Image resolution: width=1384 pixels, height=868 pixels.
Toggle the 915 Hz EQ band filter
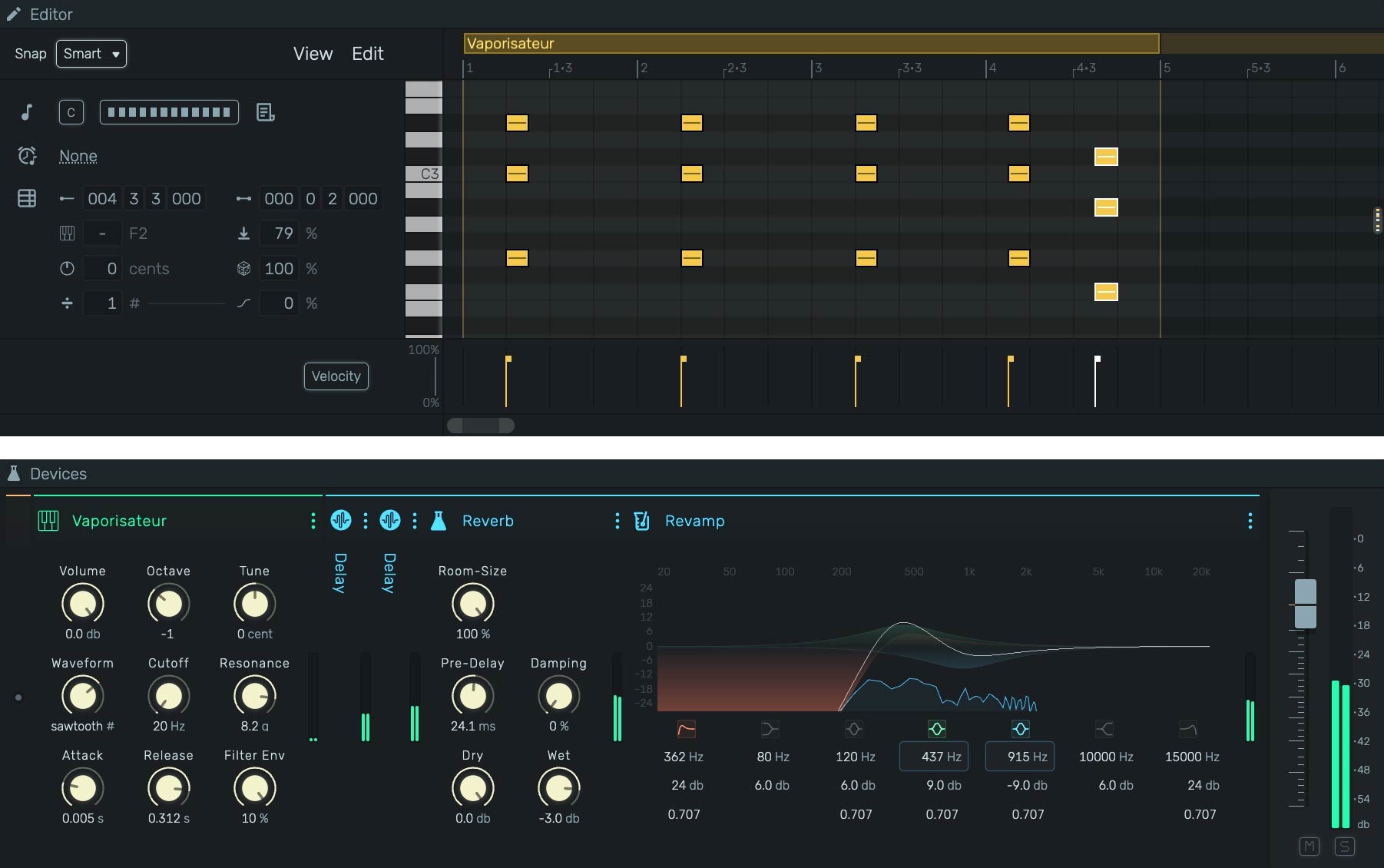pos(1020,729)
